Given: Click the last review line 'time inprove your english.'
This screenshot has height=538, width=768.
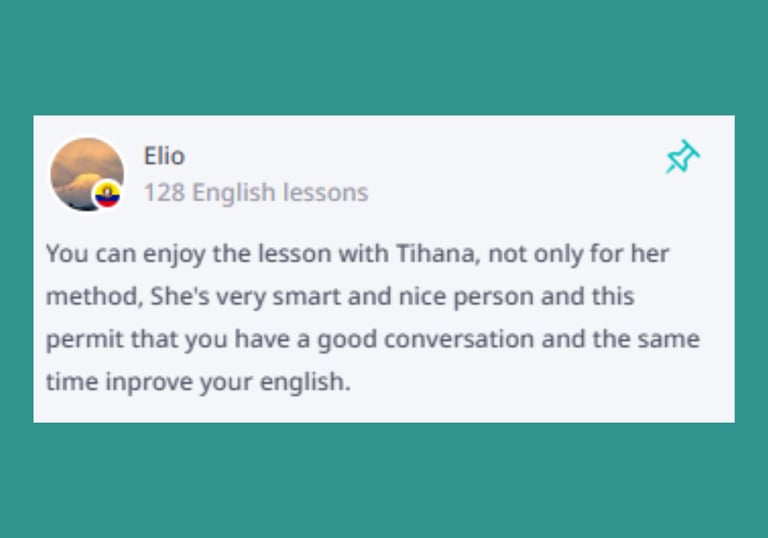Looking at the screenshot, I should pyautogui.click(x=198, y=382).
